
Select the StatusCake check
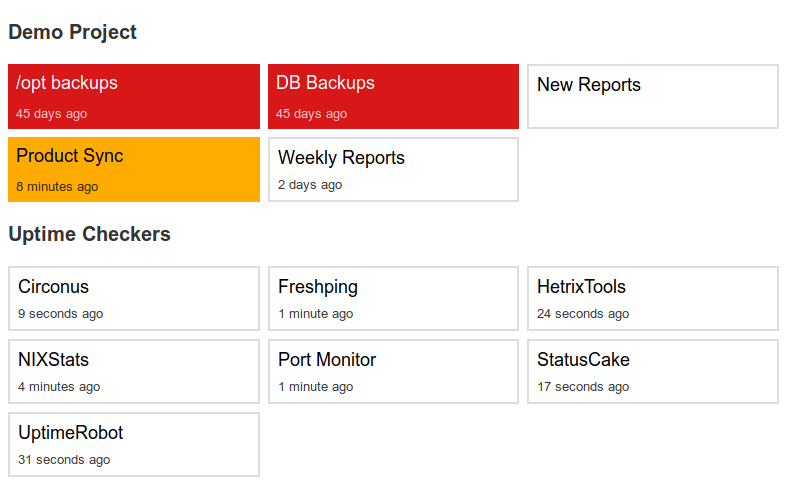[652, 371]
